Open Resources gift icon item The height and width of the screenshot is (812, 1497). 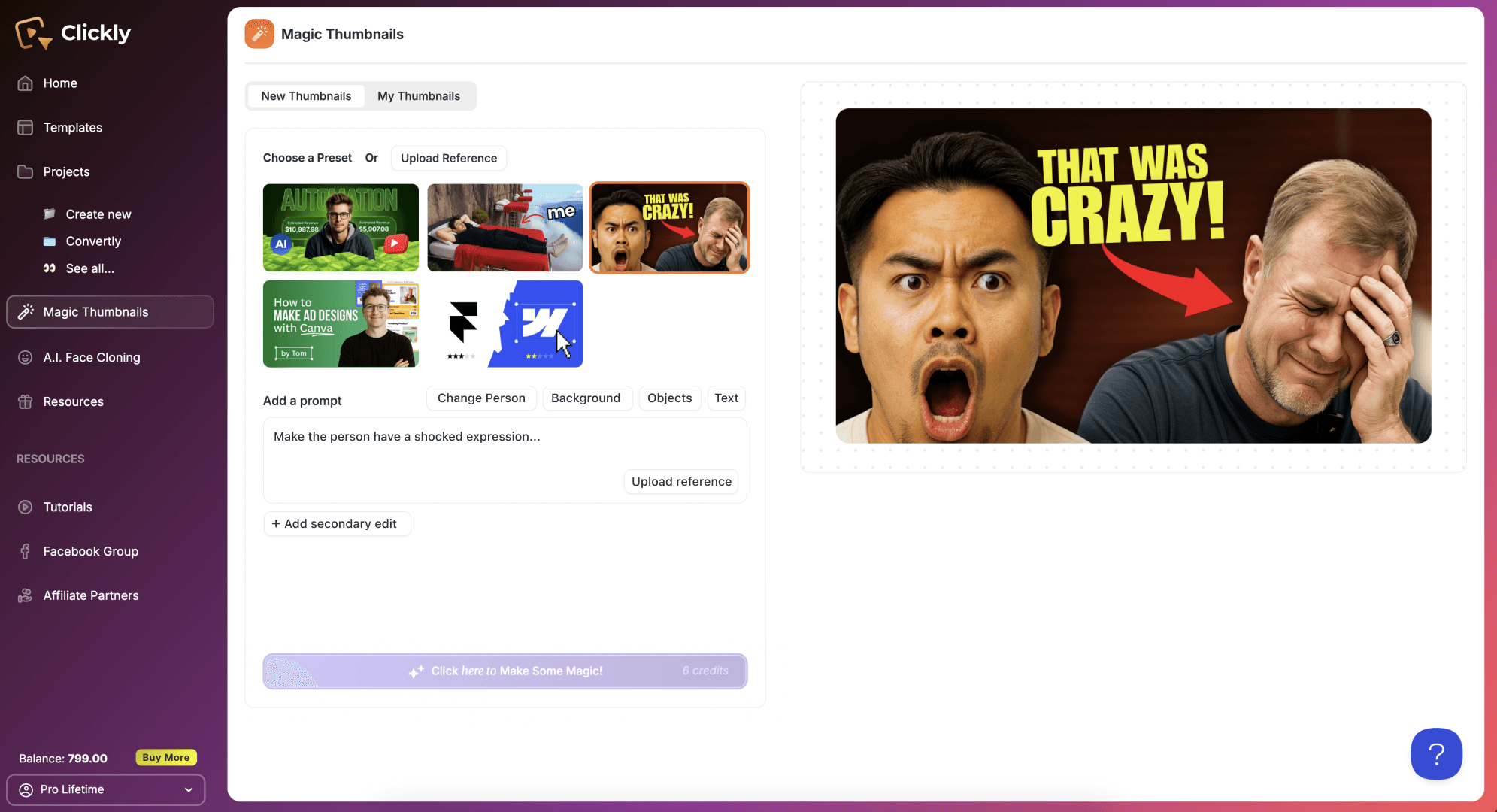26,402
